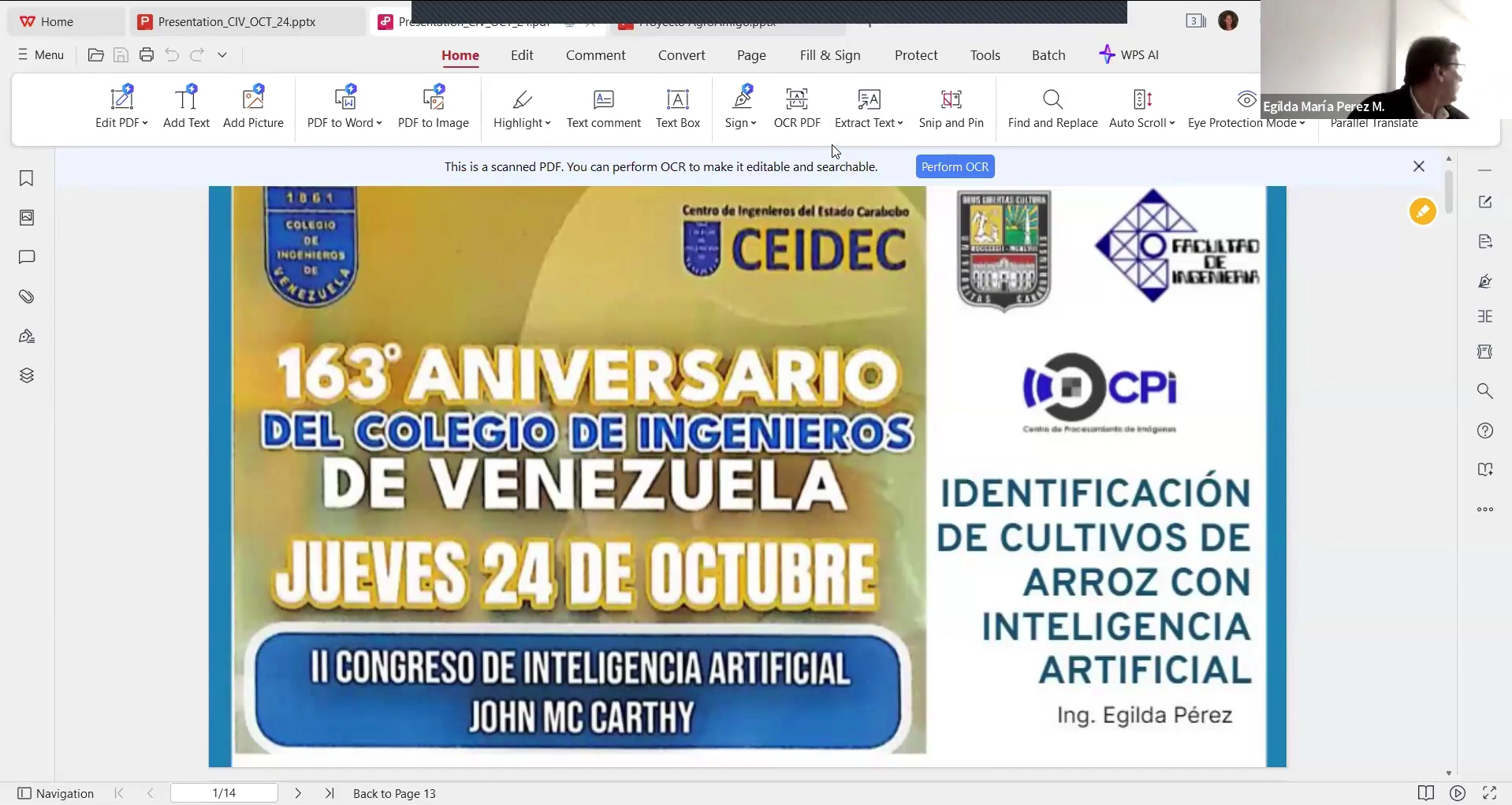Click Back to Page 13 link
This screenshot has width=1512, height=805.
coord(394,793)
